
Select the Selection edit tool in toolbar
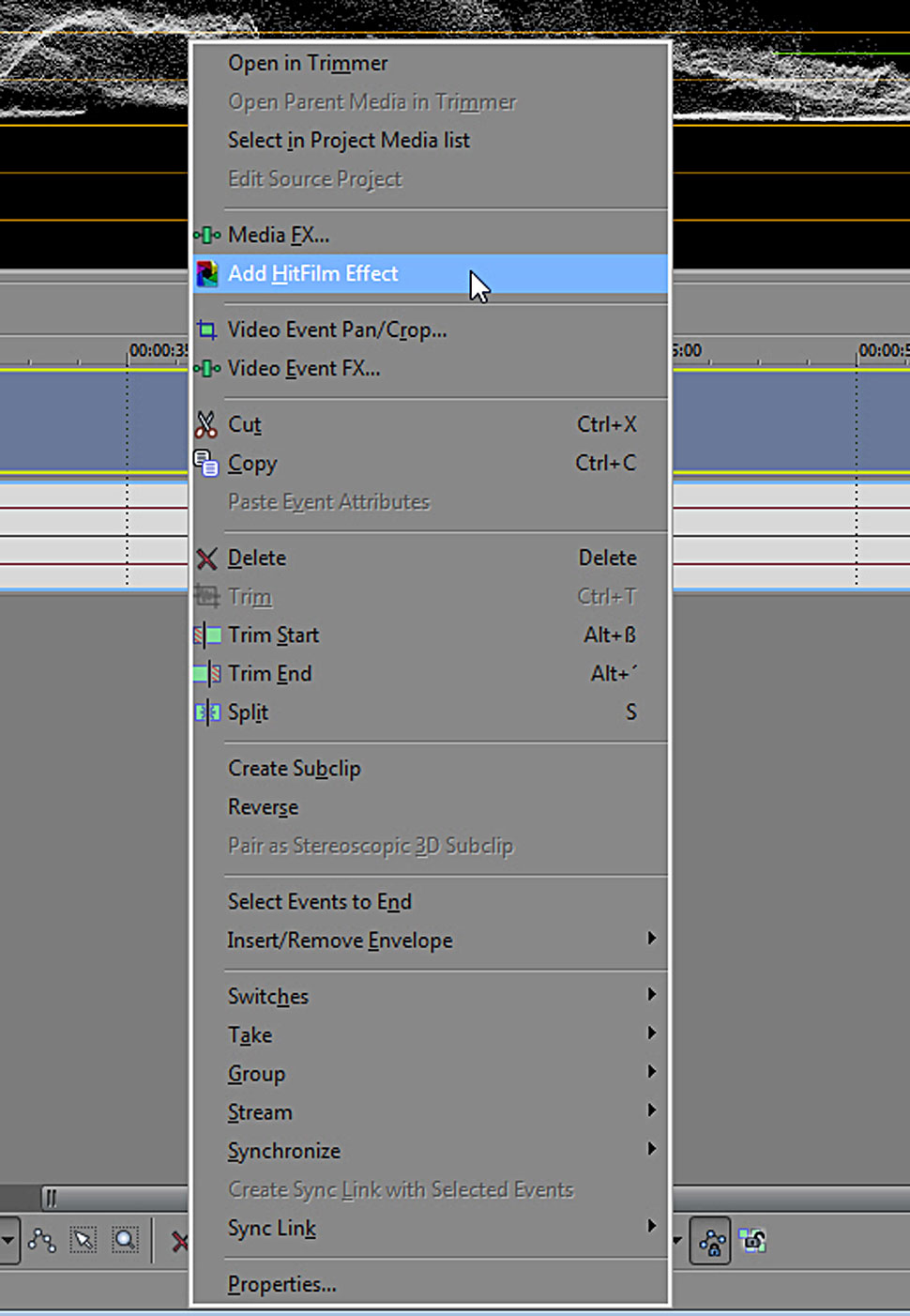(83, 1241)
